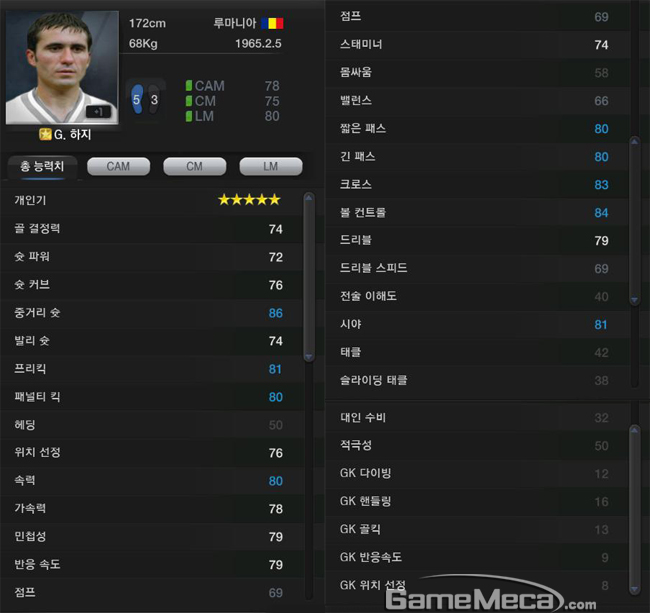
Task: Click the dark right foot icon
Action: (154, 99)
